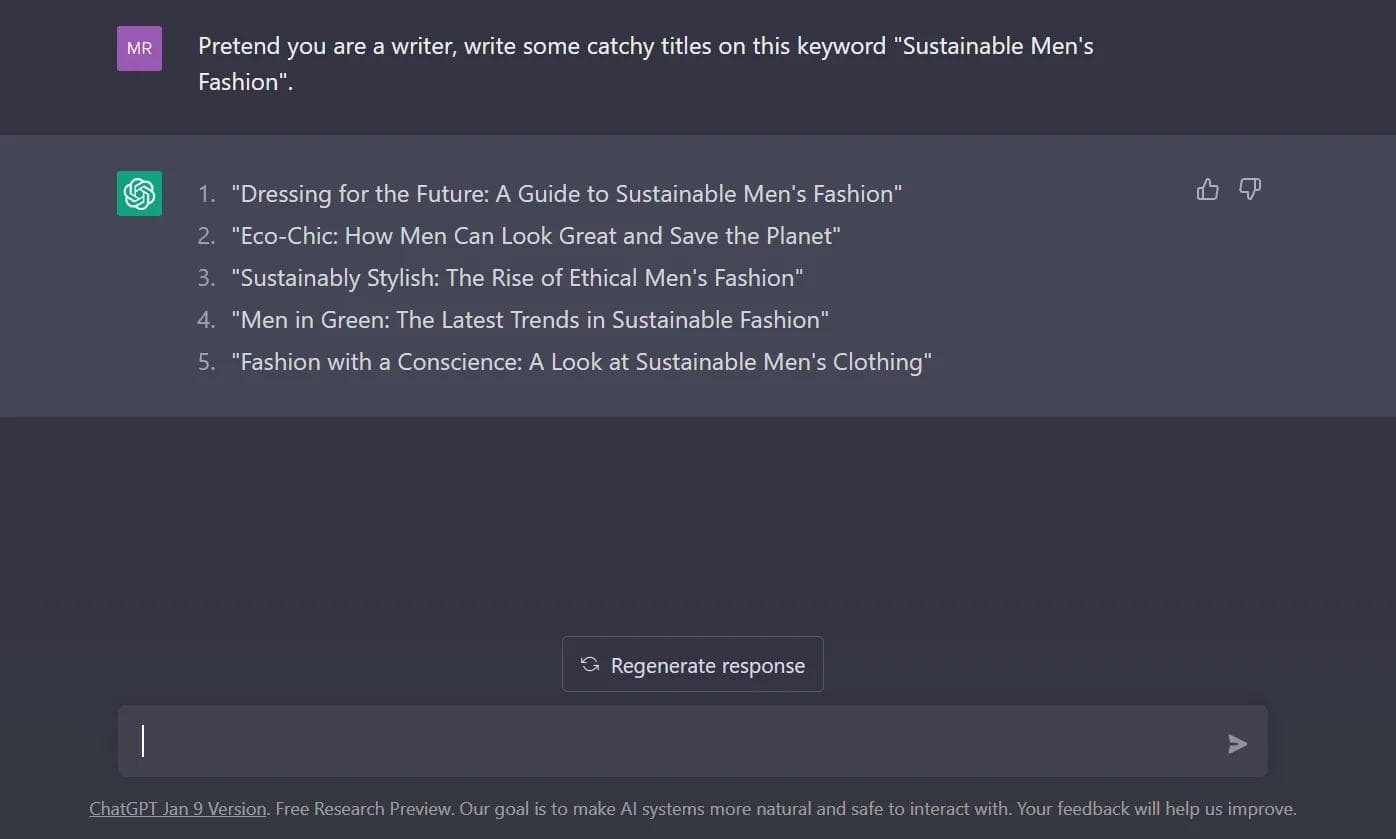1396x839 pixels.
Task: Click the circular arrows regenerate icon
Action: click(x=590, y=665)
